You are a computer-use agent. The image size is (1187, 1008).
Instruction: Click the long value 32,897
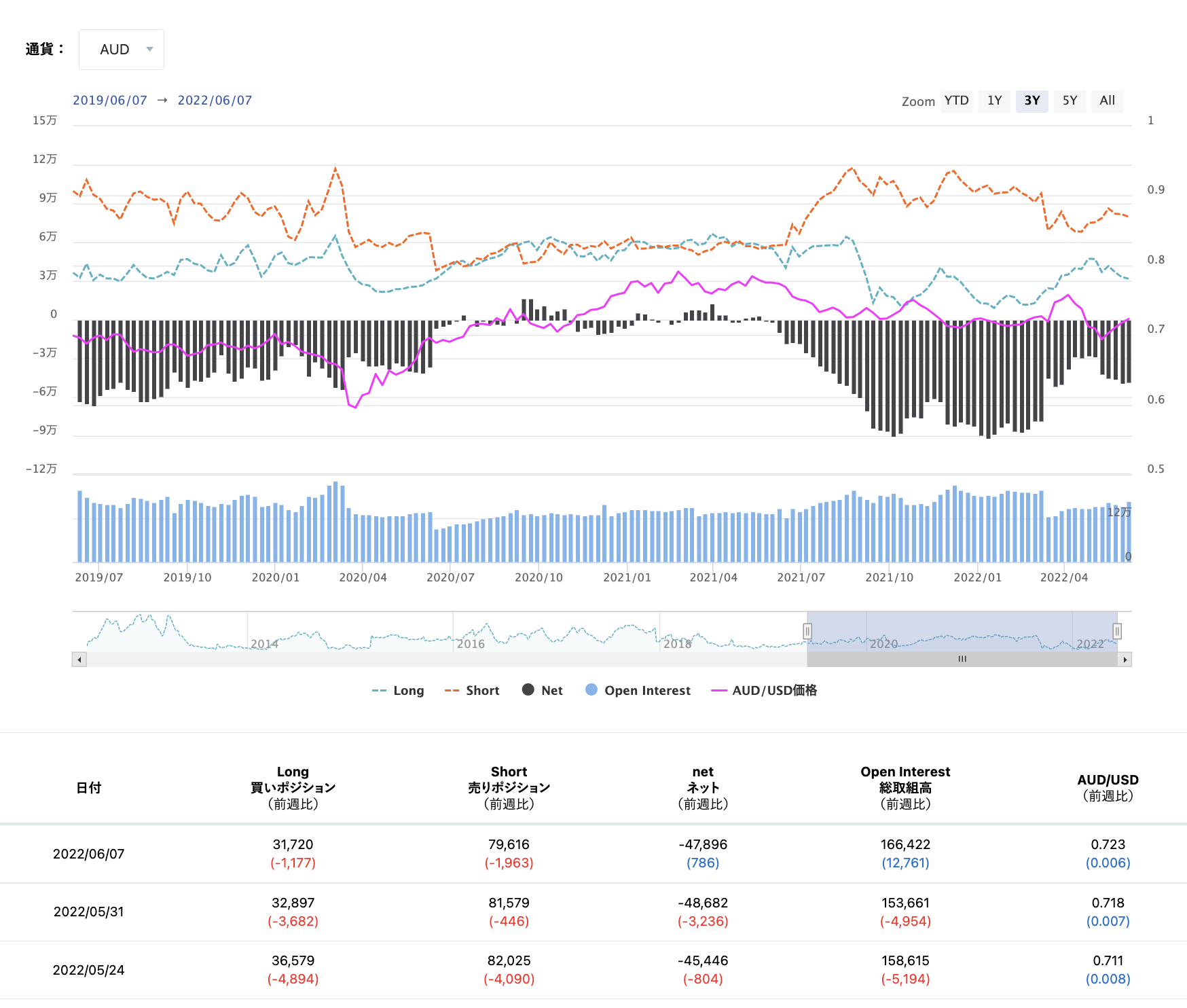point(293,903)
